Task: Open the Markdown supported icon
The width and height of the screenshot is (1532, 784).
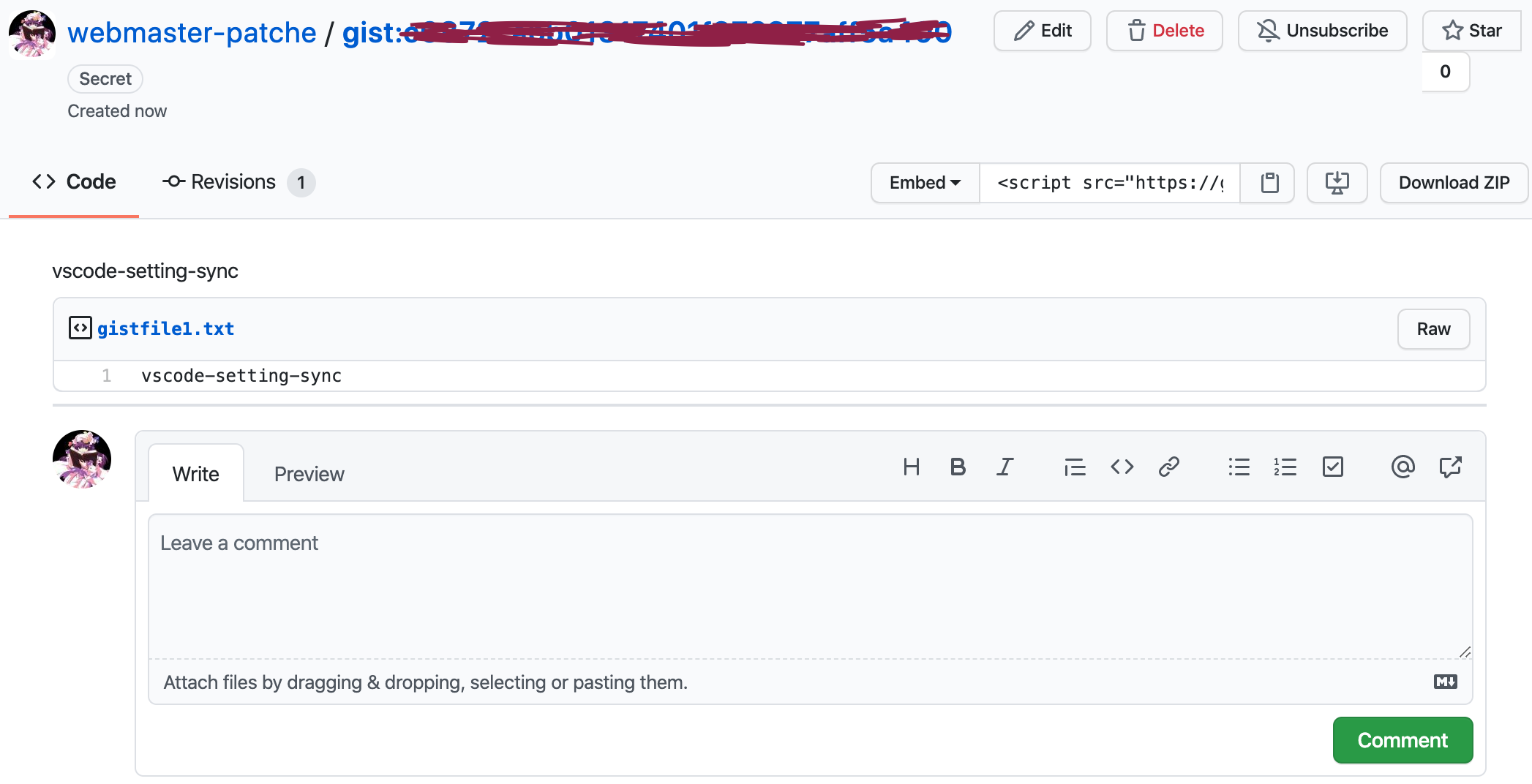Action: point(1445,682)
